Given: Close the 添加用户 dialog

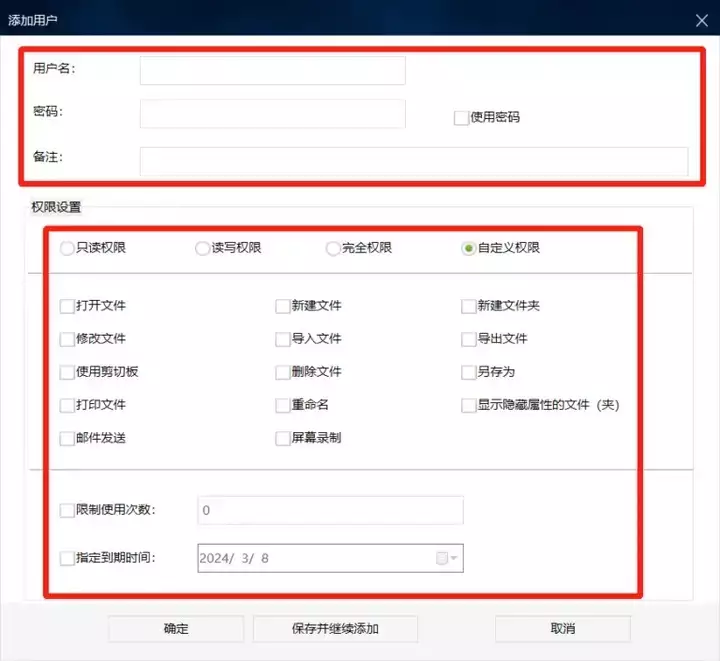Looking at the screenshot, I should pos(701,20).
